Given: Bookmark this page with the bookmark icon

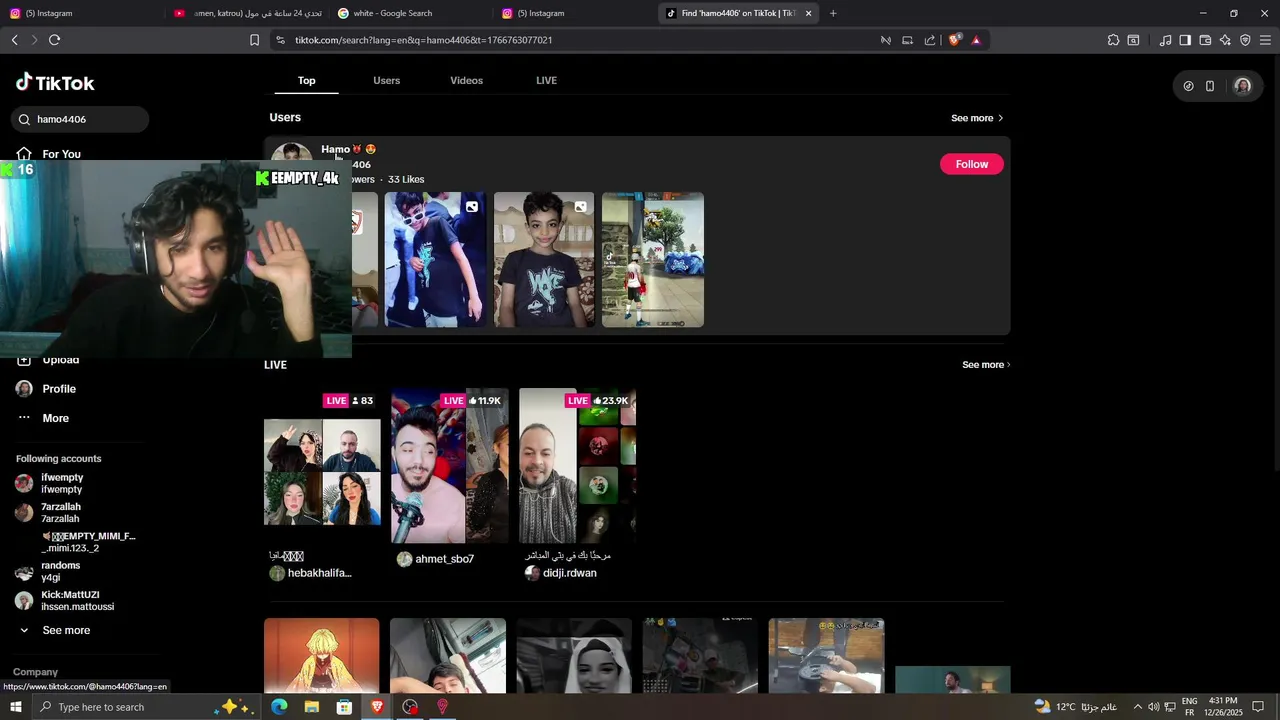Looking at the screenshot, I should tap(254, 40).
